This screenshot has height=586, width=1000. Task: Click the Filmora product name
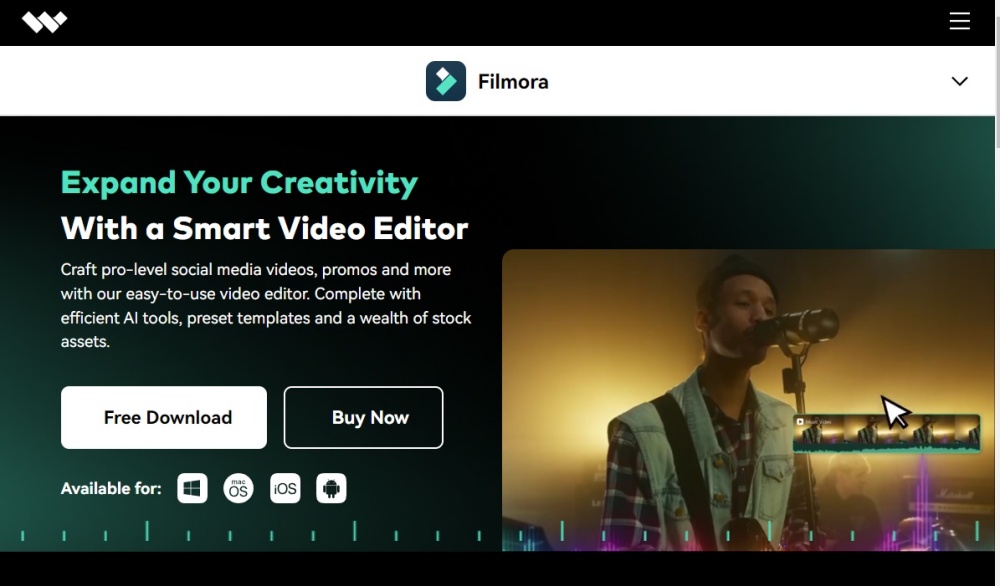click(513, 82)
